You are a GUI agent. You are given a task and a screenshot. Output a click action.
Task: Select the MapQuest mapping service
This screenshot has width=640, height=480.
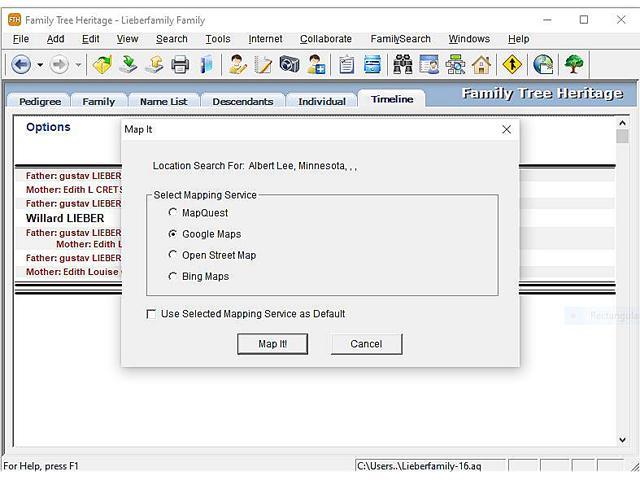(173, 213)
